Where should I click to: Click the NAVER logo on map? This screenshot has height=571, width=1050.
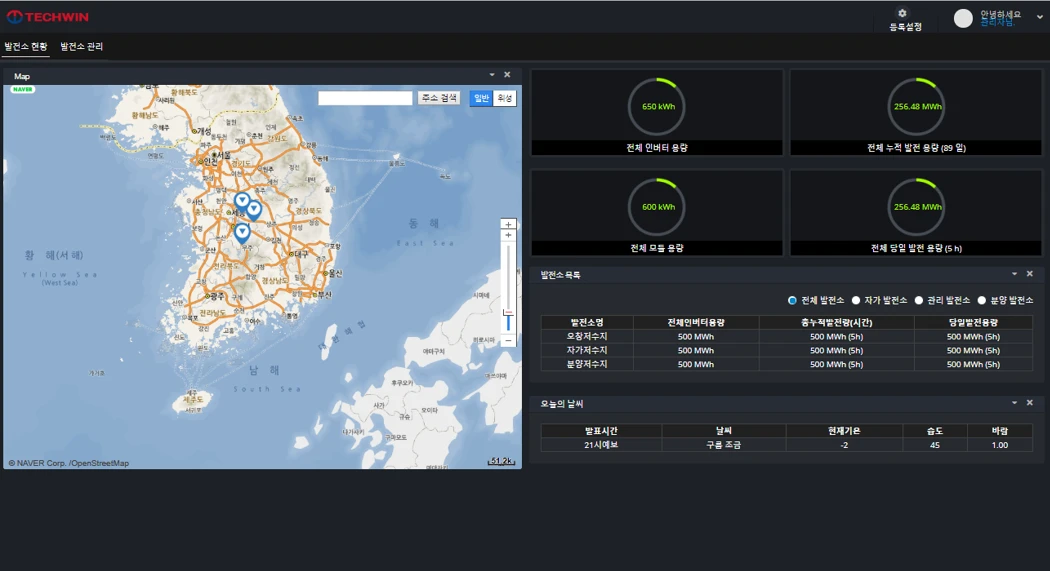point(23,89)
